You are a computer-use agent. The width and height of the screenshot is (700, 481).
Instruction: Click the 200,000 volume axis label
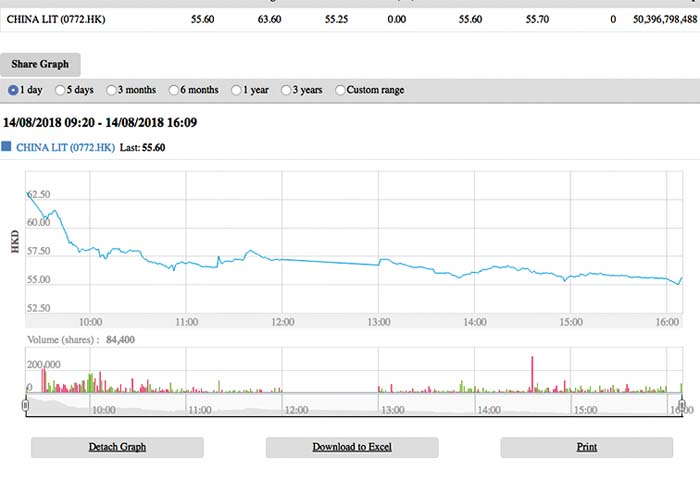coord(43,364)
